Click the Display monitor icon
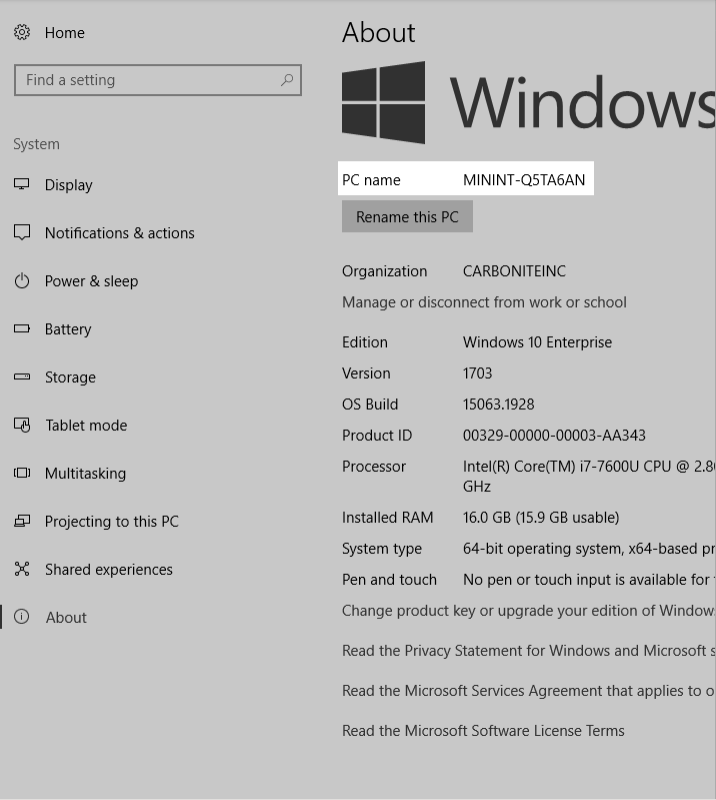 pos(21,184)
